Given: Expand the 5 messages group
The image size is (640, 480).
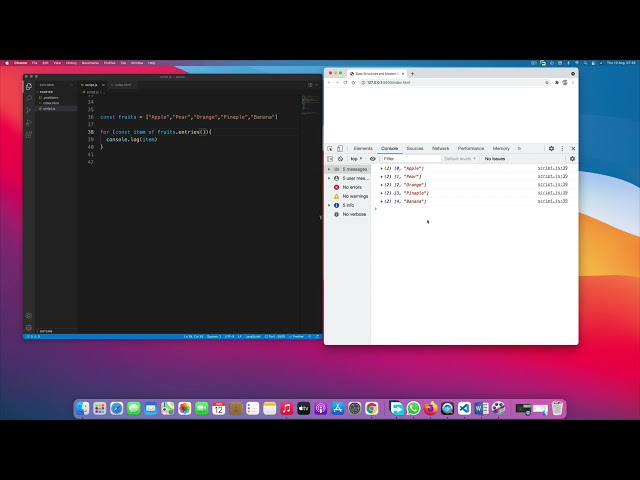Looking at the screenshot, I should (x=330, y=169).
